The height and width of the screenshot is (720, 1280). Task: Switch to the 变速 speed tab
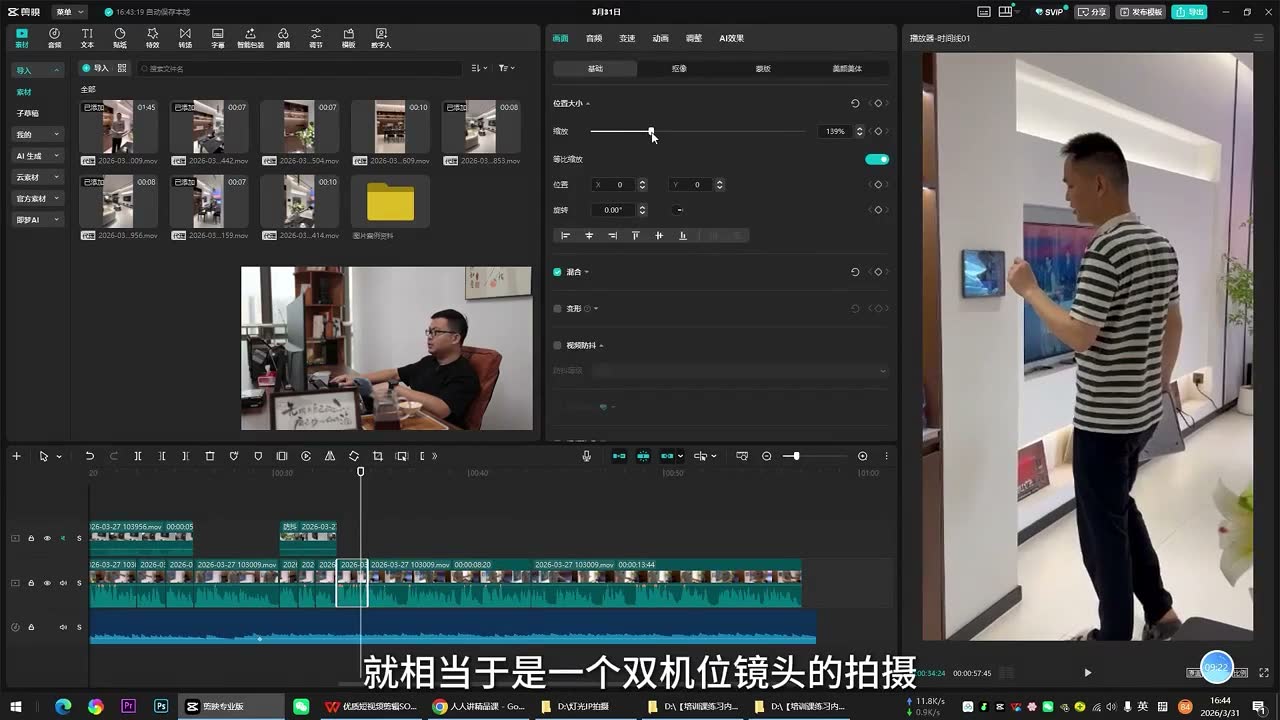pyautogui.click(x=627, y=38)
